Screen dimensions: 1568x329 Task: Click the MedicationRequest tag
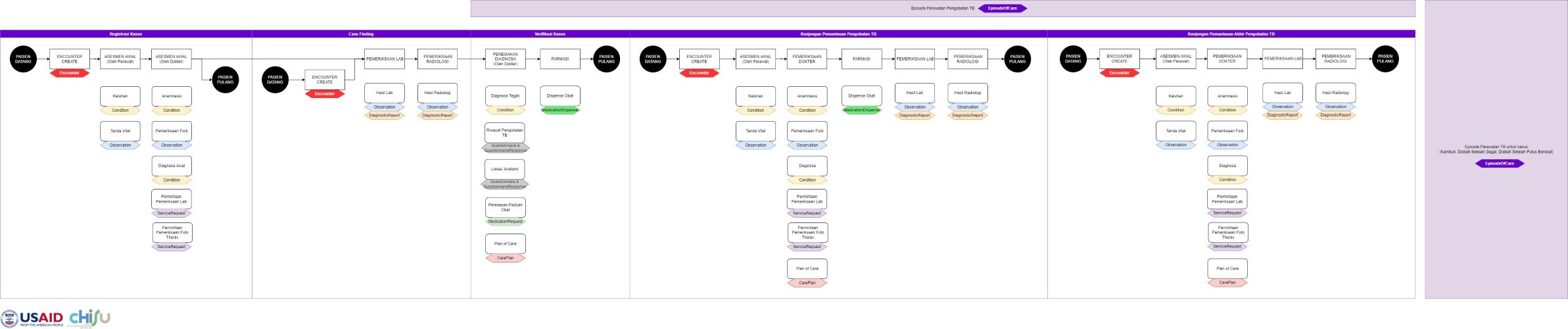(x=506, y=221)
